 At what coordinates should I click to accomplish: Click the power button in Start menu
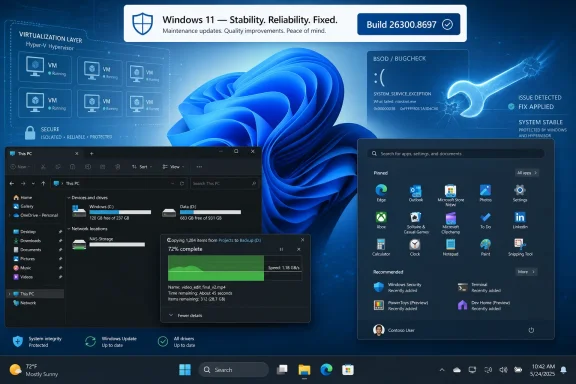[x=531, y=330]
